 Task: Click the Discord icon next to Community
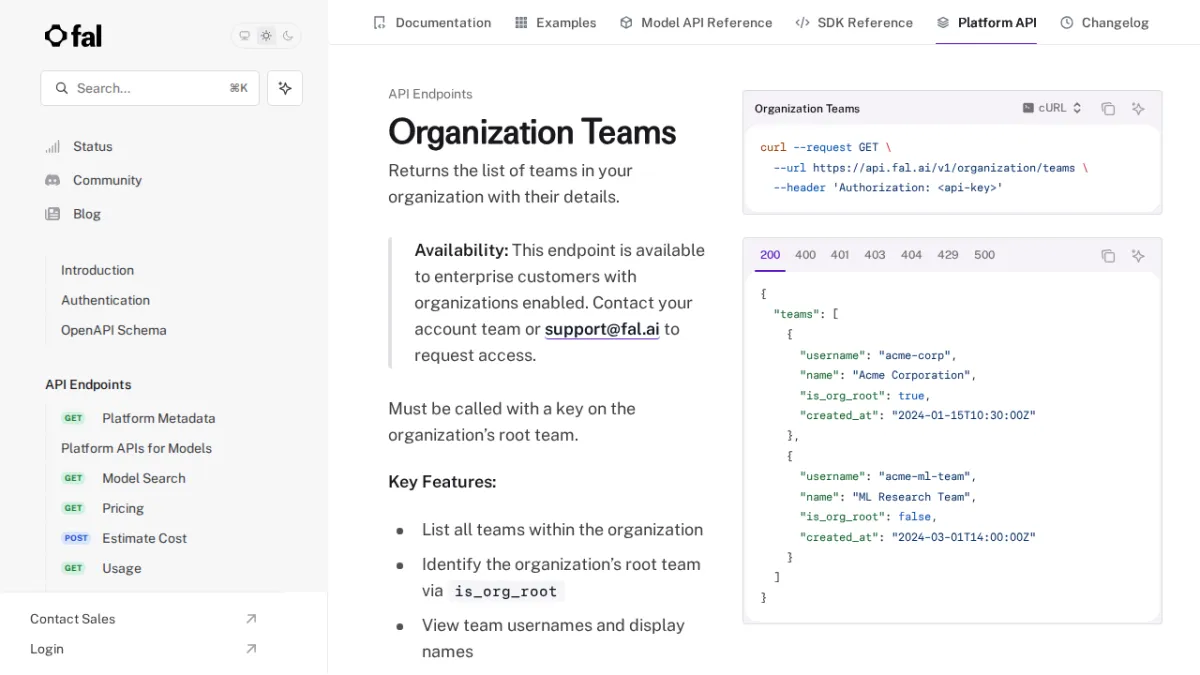tap(52, 180)
